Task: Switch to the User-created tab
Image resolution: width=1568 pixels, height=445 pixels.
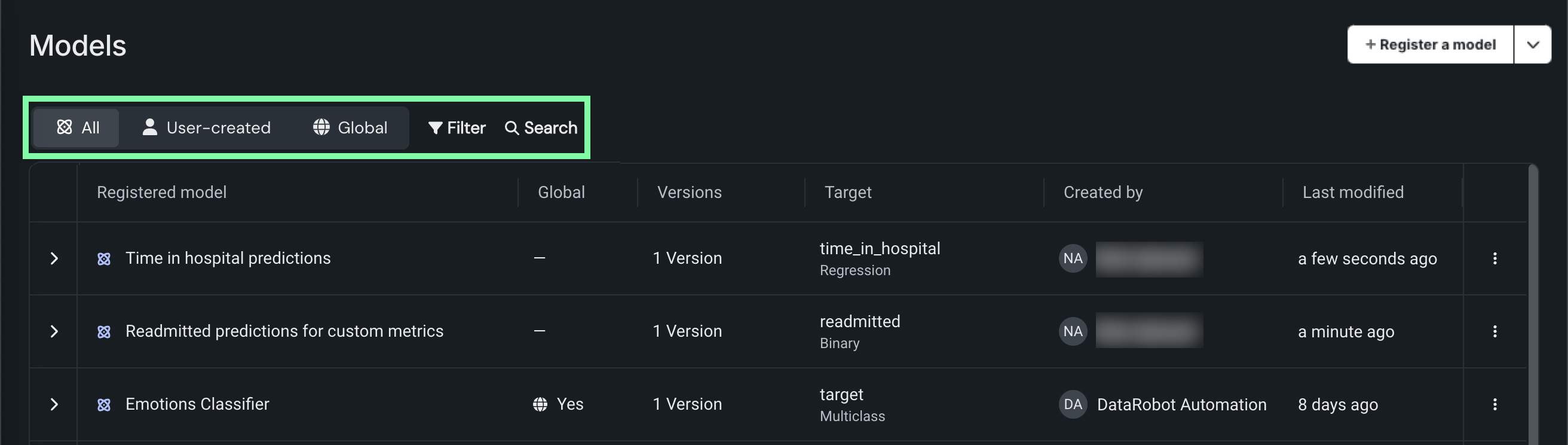Action: (x=206, y=128)
